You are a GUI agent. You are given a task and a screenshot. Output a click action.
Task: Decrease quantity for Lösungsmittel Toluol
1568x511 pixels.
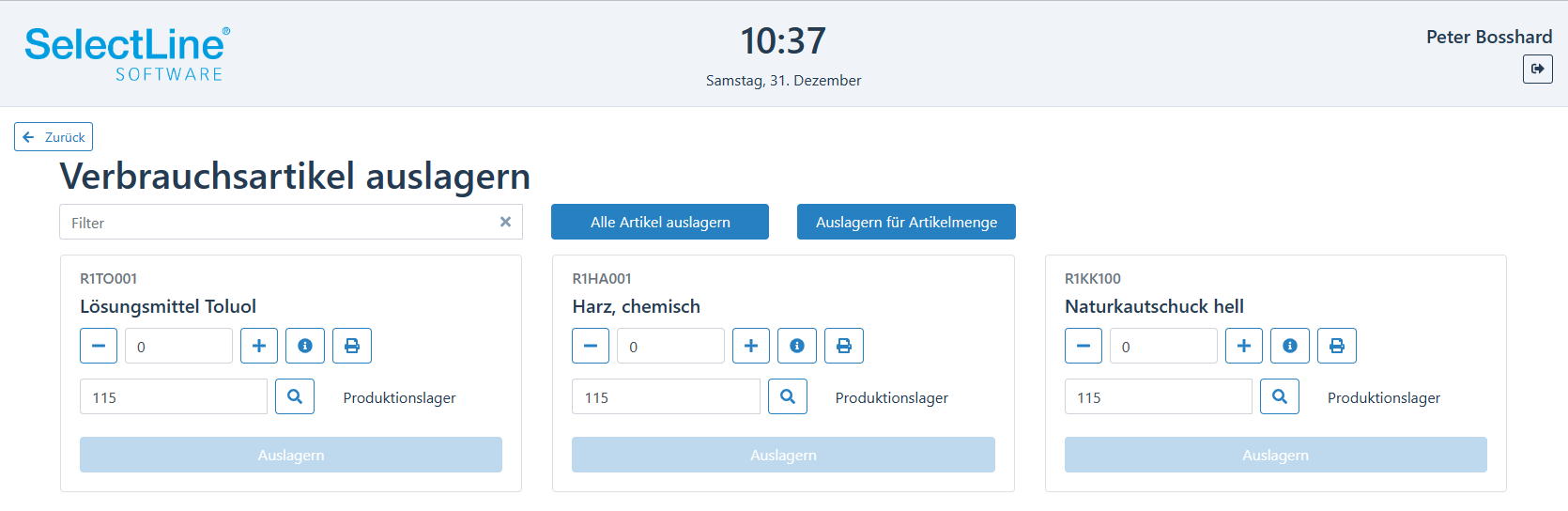[x=99, y=346]
